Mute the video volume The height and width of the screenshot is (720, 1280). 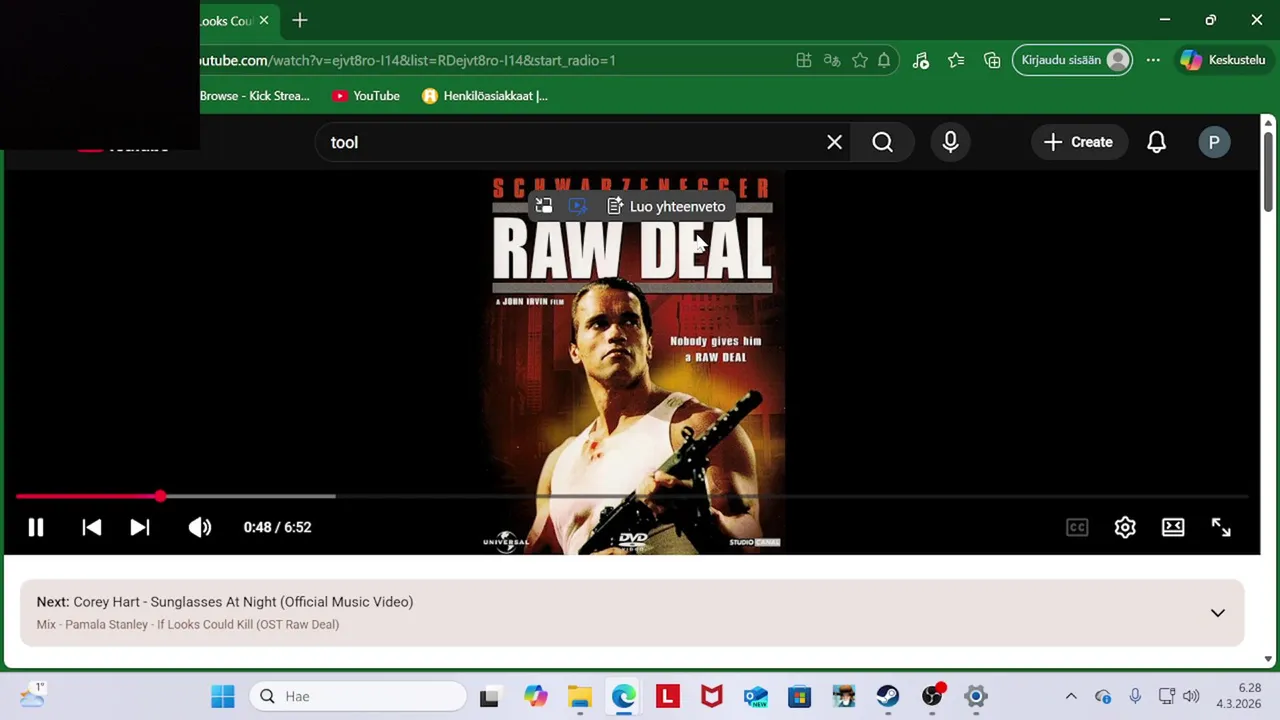[200, 527]
